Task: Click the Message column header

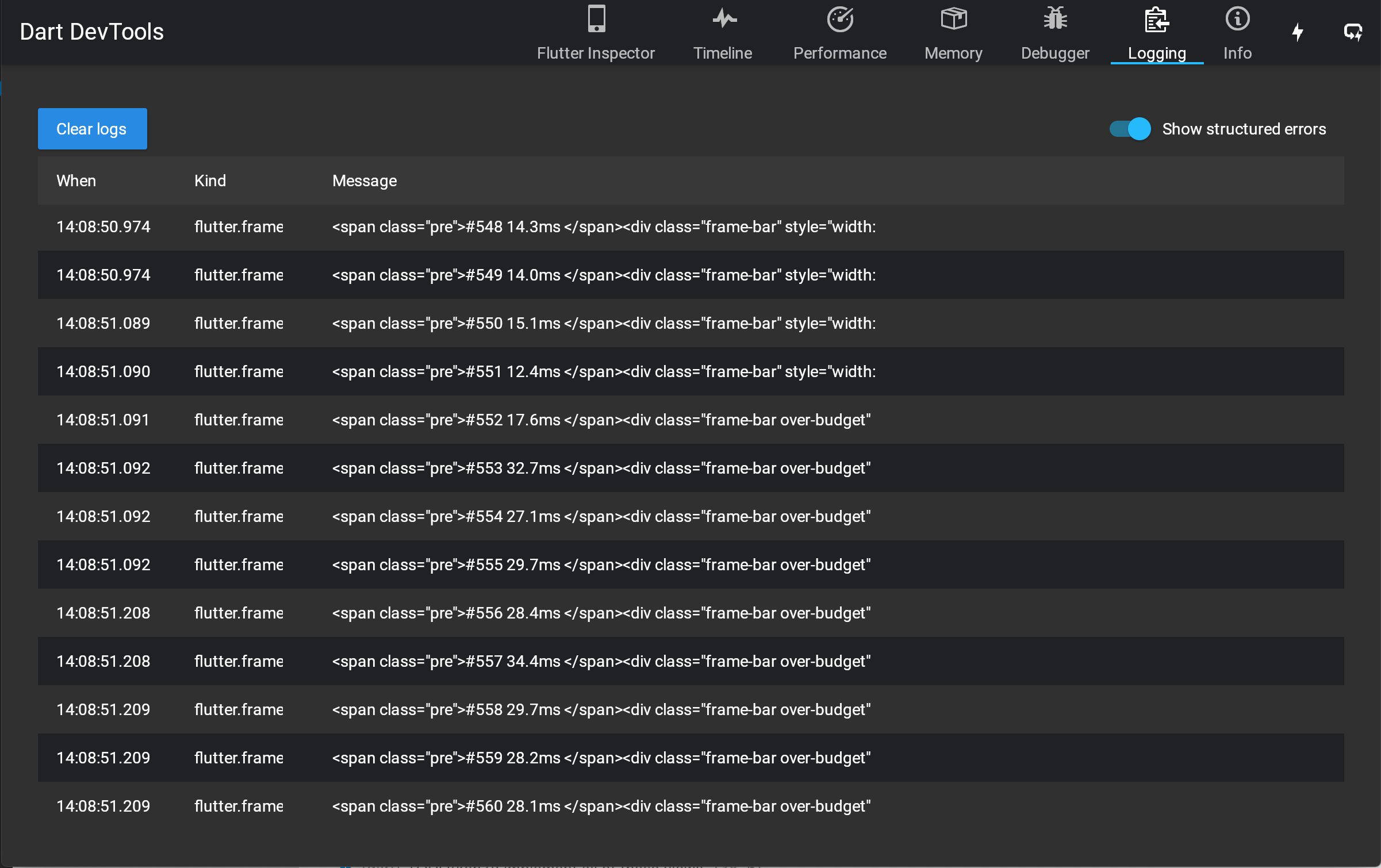Action: coord(365,180)
